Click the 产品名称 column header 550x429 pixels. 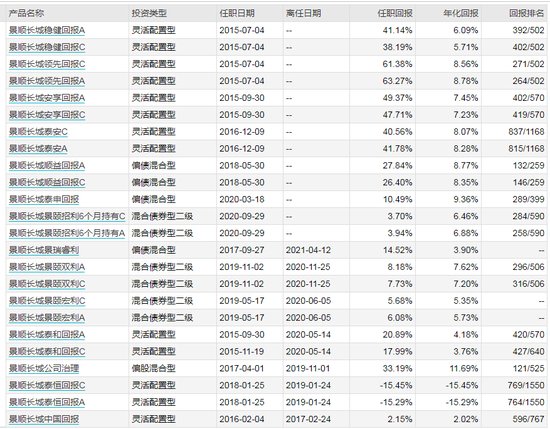(x=26, y=13)
